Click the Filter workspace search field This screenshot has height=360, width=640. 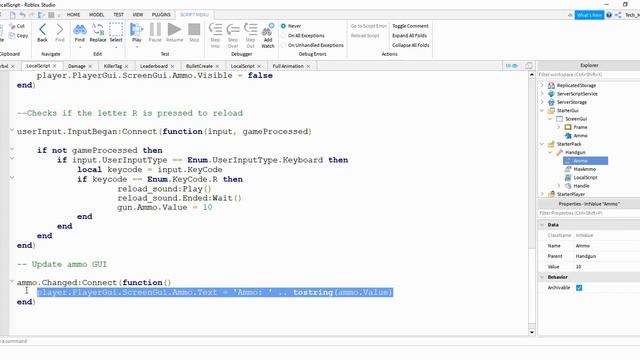(588, 75)
